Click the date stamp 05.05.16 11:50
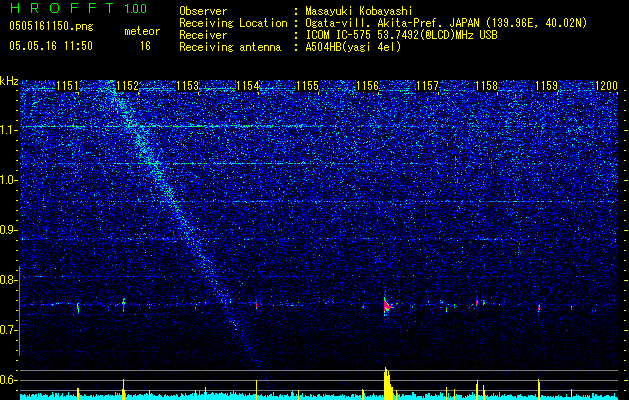The width and height of the screenshot is (629, 400). (51, 46)
